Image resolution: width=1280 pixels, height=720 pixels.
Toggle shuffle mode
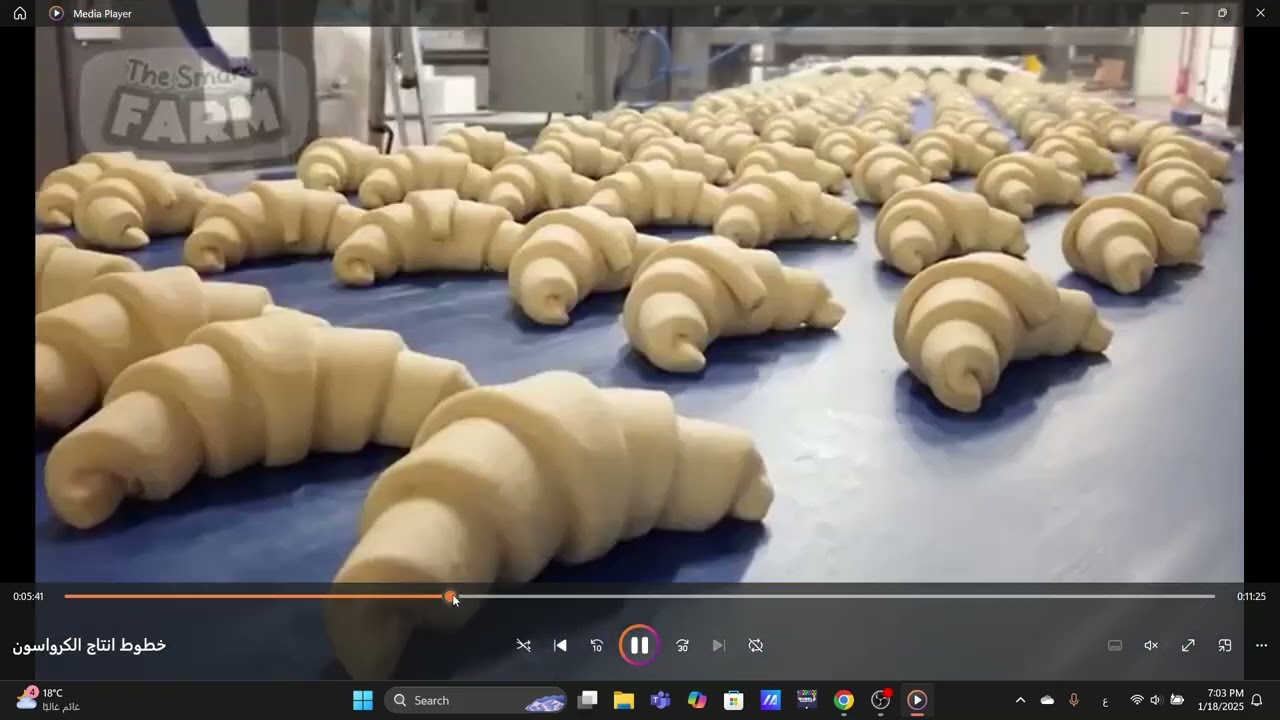point(523,645)
